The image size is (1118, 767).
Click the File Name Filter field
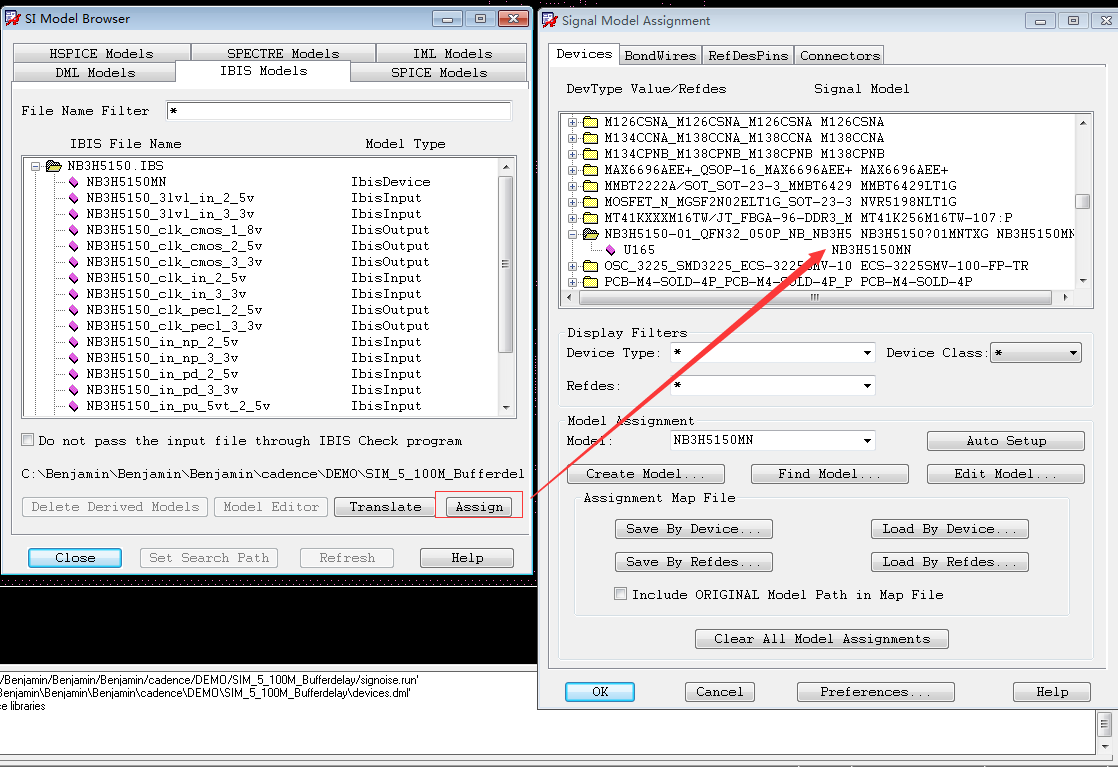click(x=339, y=111)
